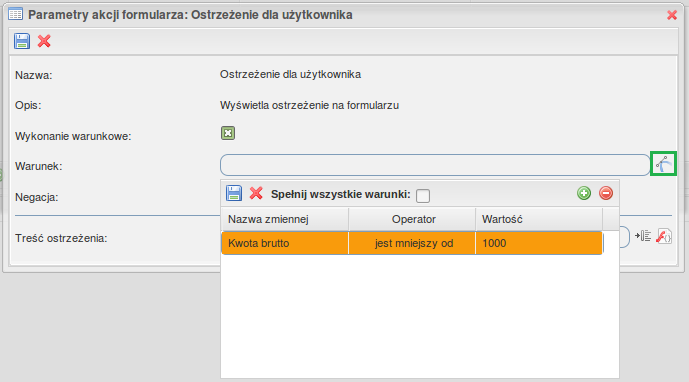This screenshot has width=689, height=382.
Task: Edit value cell containing 1000
Action: coord(539,243)
